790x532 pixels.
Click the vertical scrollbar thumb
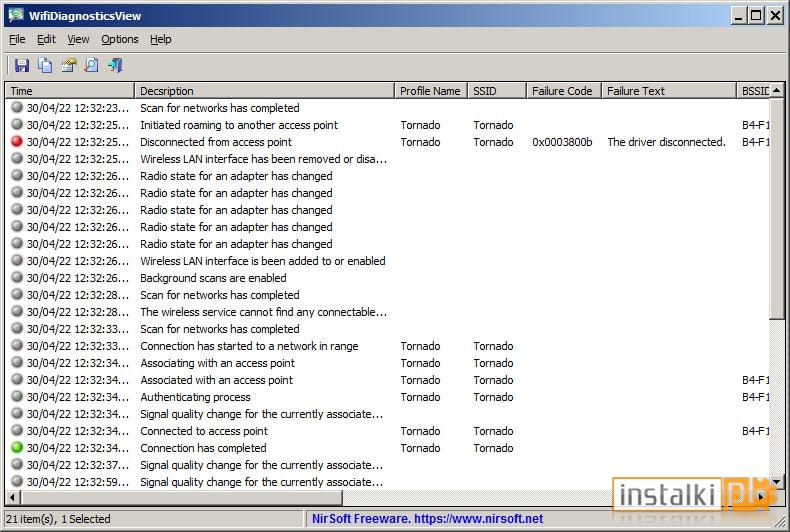point(776,209)
